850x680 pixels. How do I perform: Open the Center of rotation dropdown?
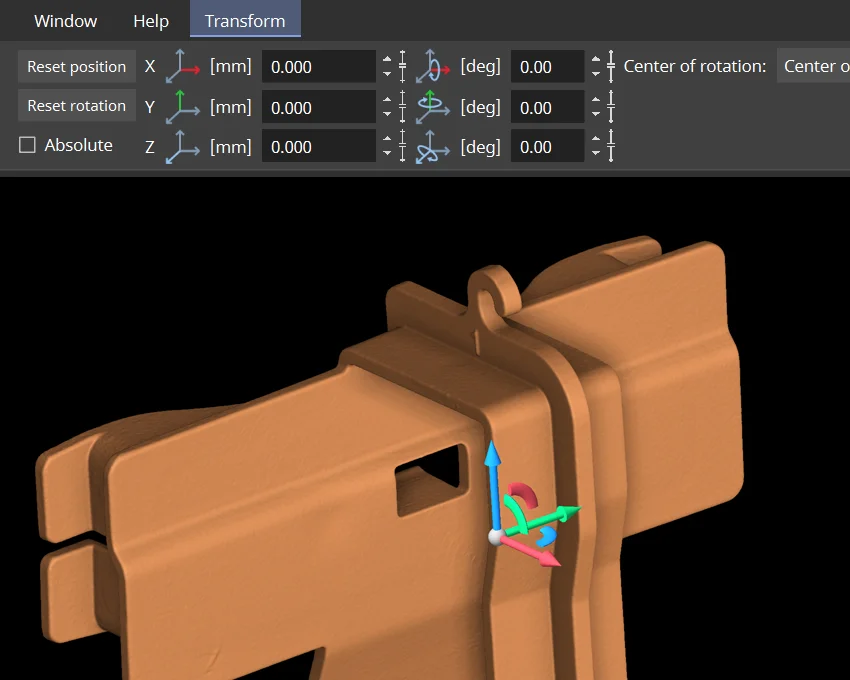tap(813, 66)
